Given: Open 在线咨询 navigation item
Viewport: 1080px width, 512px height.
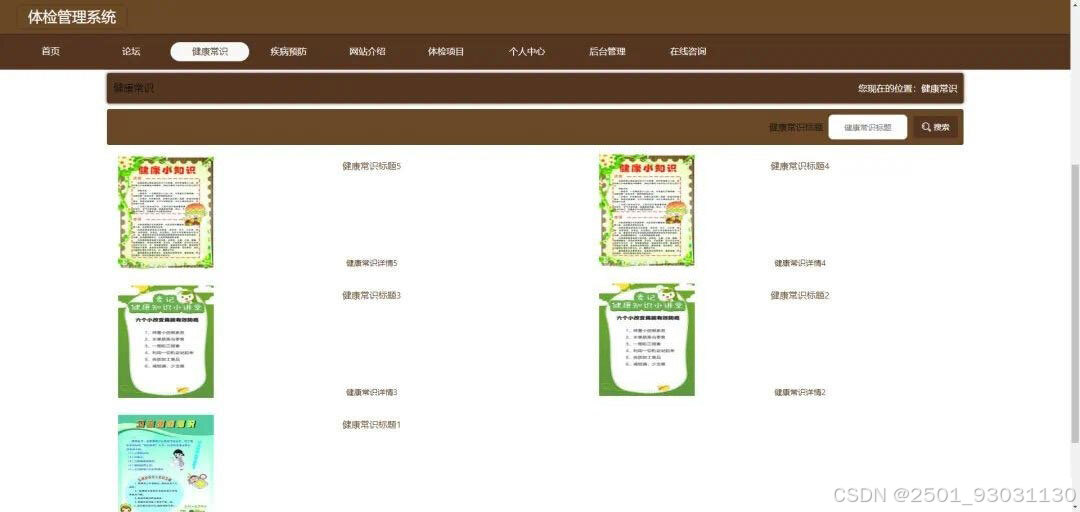Looking at the screenshot, I should click(687, 51).
